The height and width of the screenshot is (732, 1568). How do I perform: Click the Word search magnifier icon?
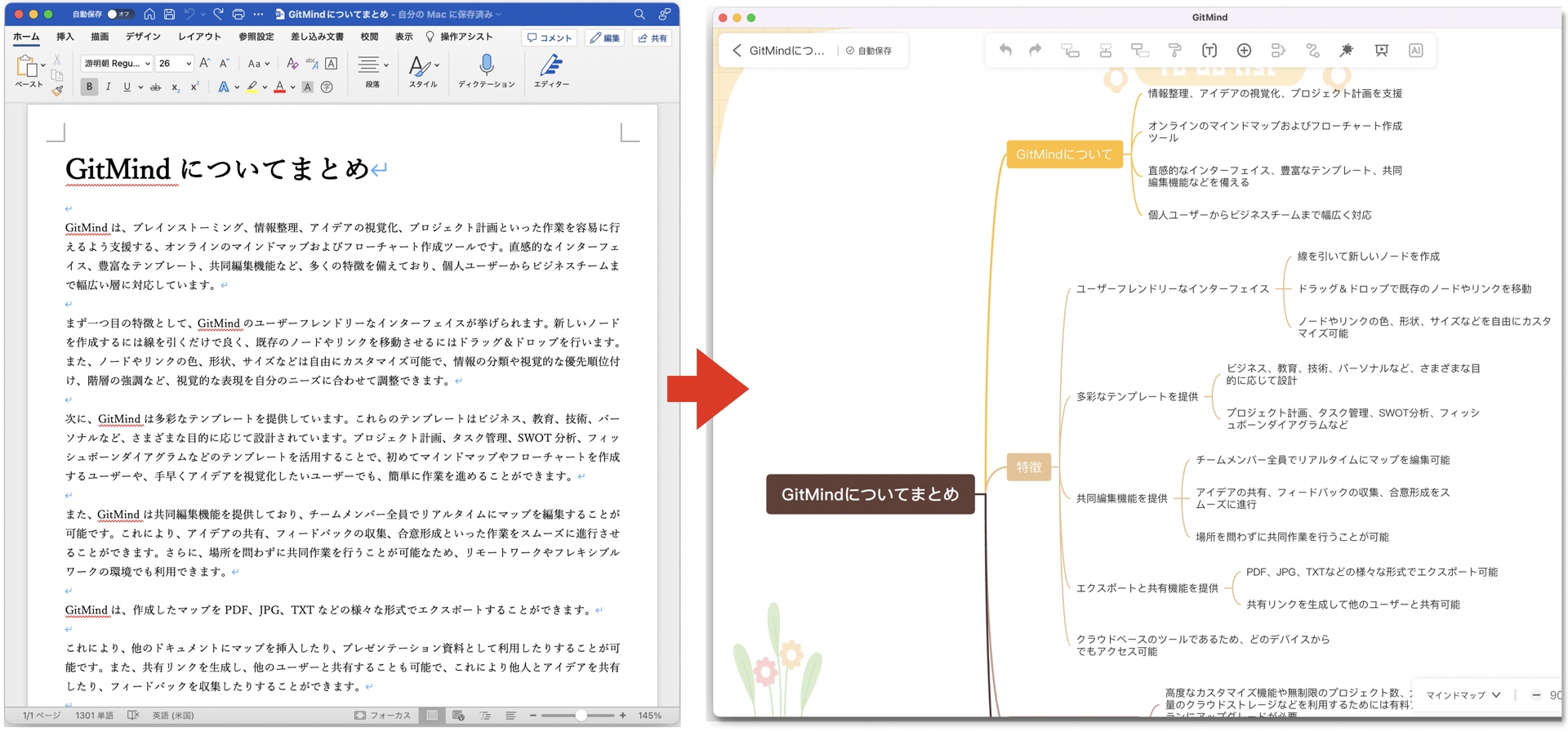tap(639, 15)
